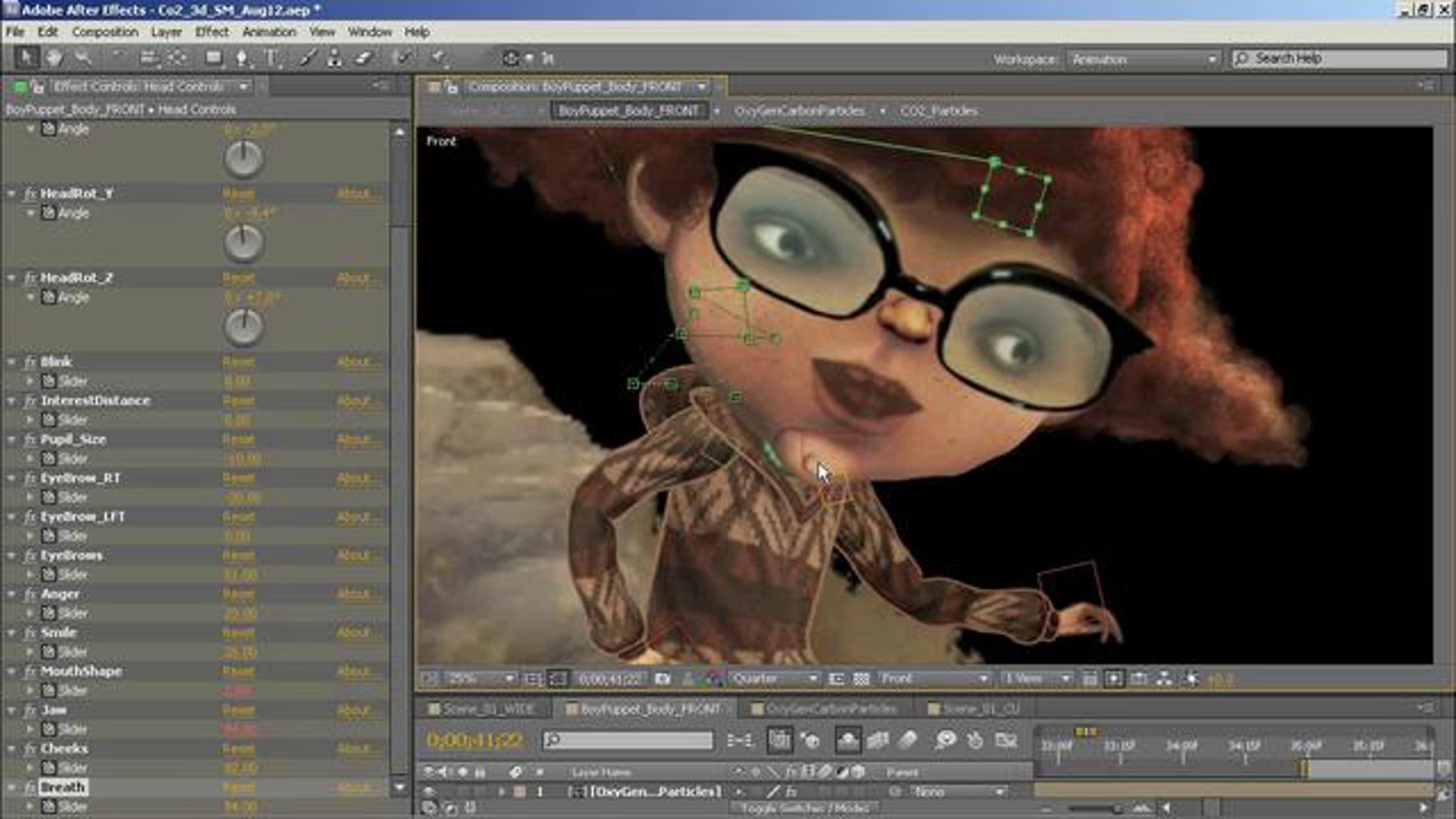Click About link for Anger effect
Image resolution: width=1456 pixels, height=819 pixels.
tap(354, 594)
